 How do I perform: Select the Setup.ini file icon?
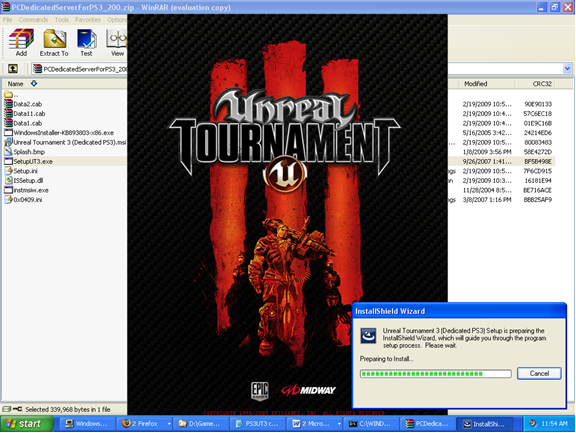pos(8,171)
